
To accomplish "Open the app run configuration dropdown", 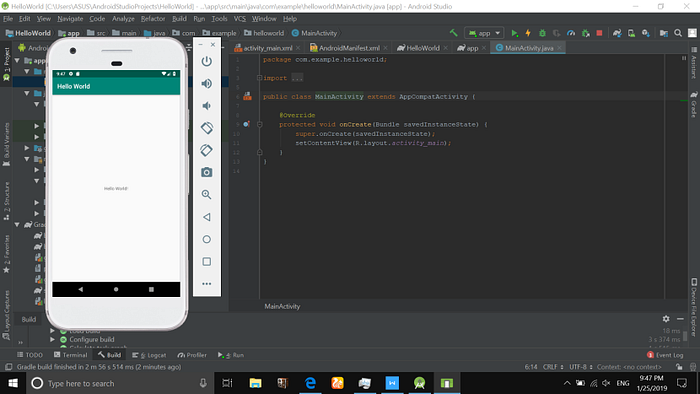I will click(x=484, y=33).
